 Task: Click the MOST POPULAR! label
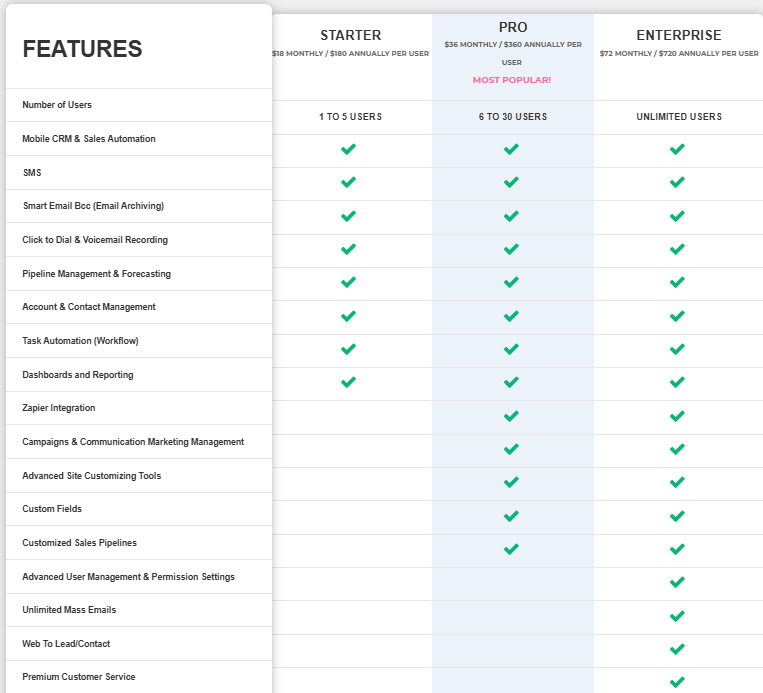512,80
